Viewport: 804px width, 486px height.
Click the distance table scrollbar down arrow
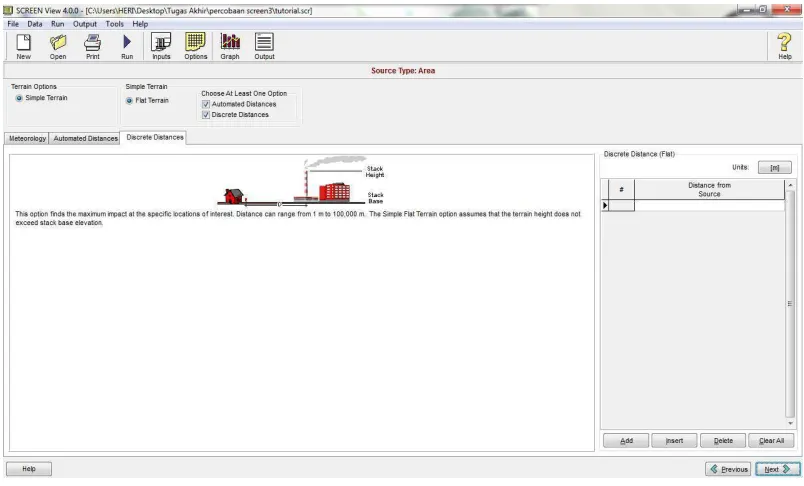[x=790, y=423]
